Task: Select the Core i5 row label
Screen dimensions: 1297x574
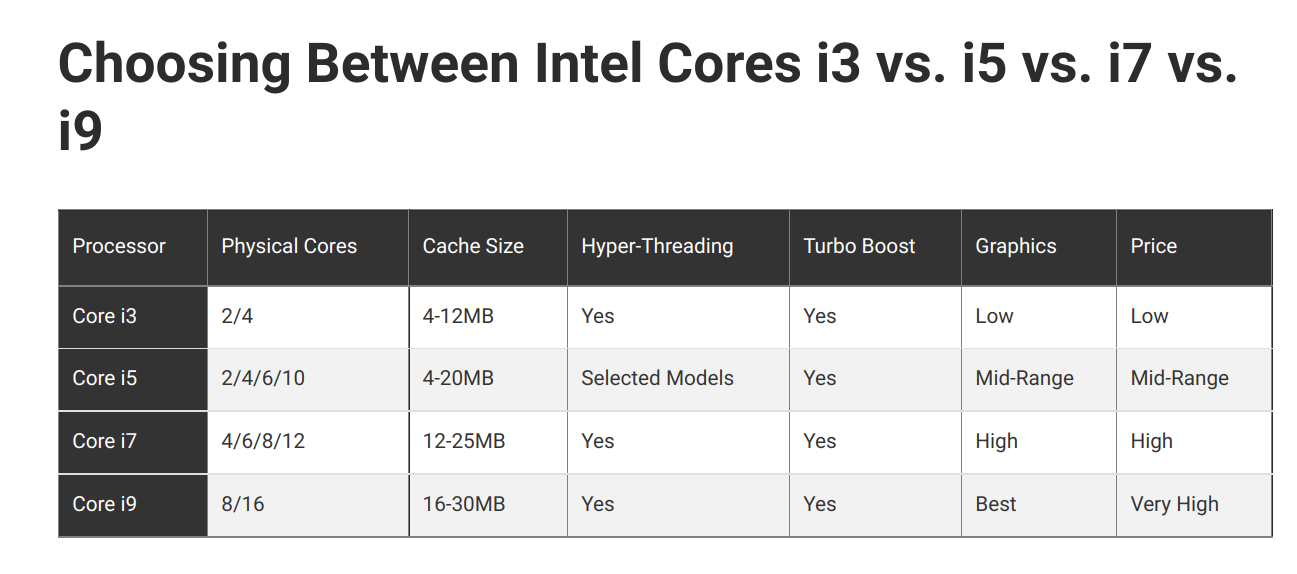Action: [x=105, y=378]
